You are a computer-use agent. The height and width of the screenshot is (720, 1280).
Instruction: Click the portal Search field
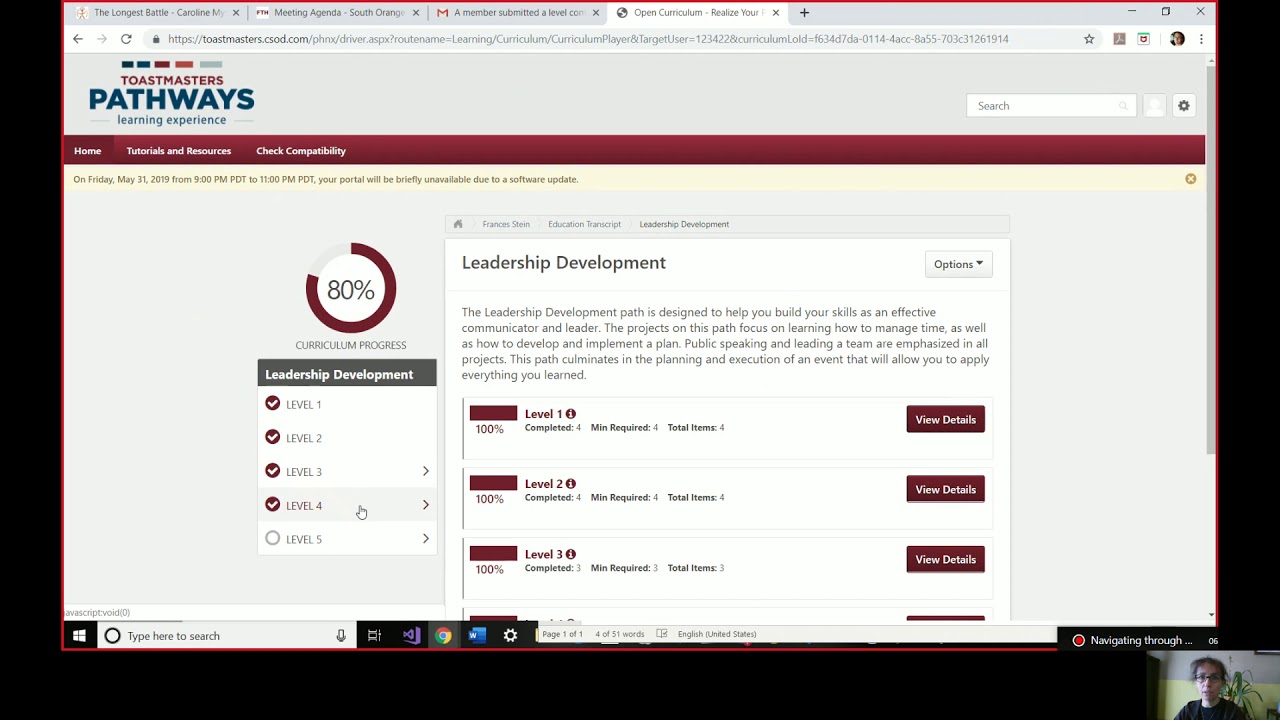[1050, 105]
